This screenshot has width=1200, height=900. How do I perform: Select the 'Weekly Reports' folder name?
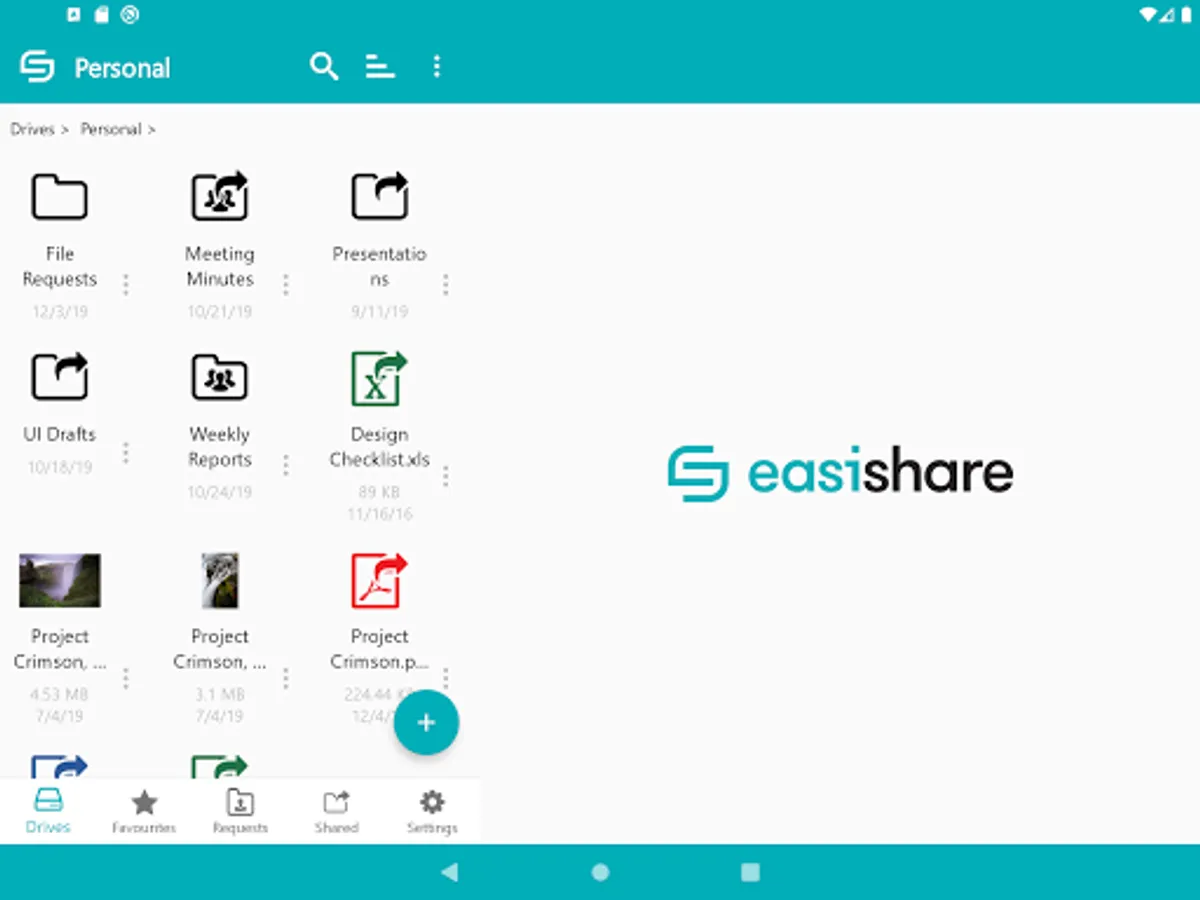pyautogui.click(x=220, y=447)
